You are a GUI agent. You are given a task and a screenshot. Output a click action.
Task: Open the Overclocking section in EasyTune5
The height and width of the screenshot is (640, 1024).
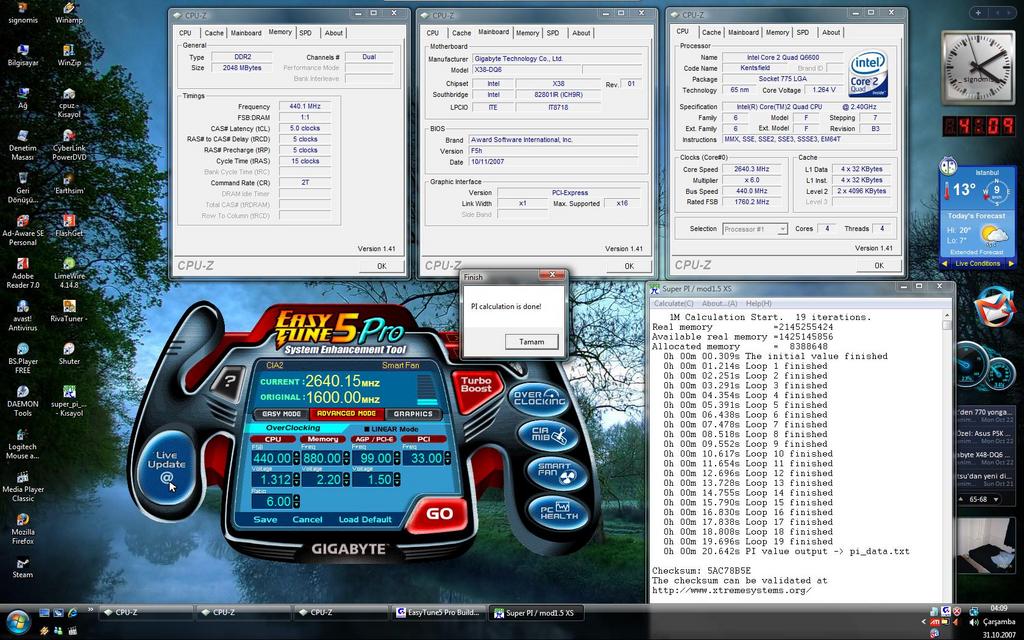pyautogui.click(x=539, y=398)
